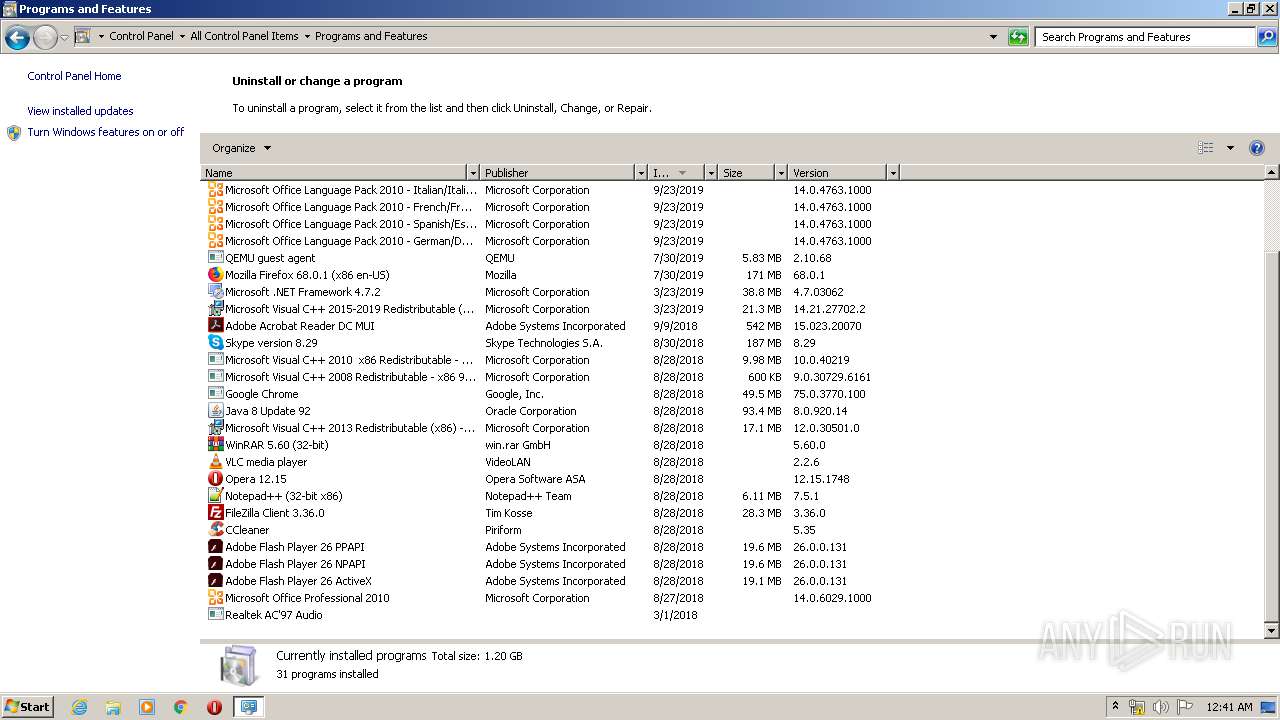Open Control Panel Home link
Image resolution: width=1280 pixels, height=720 pixels.
74,76
